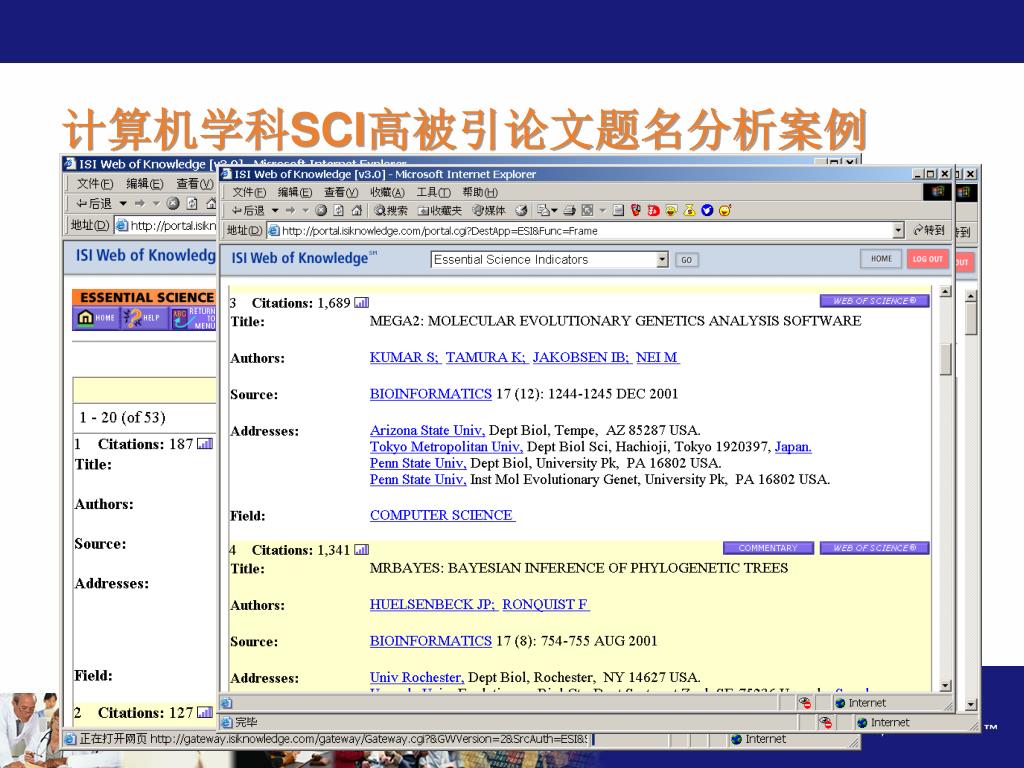The image size is (1024, 768).
Task: Click the HELP icon in back window ESI banner
Action: (142, 318)
